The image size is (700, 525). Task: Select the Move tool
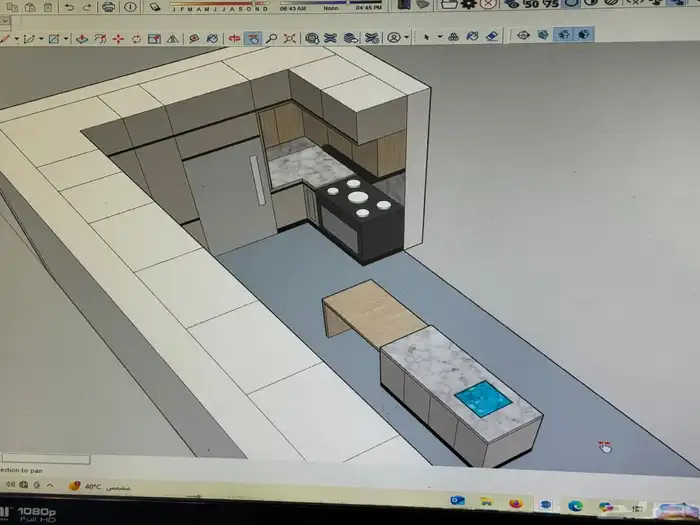click(x=118, y=39)
